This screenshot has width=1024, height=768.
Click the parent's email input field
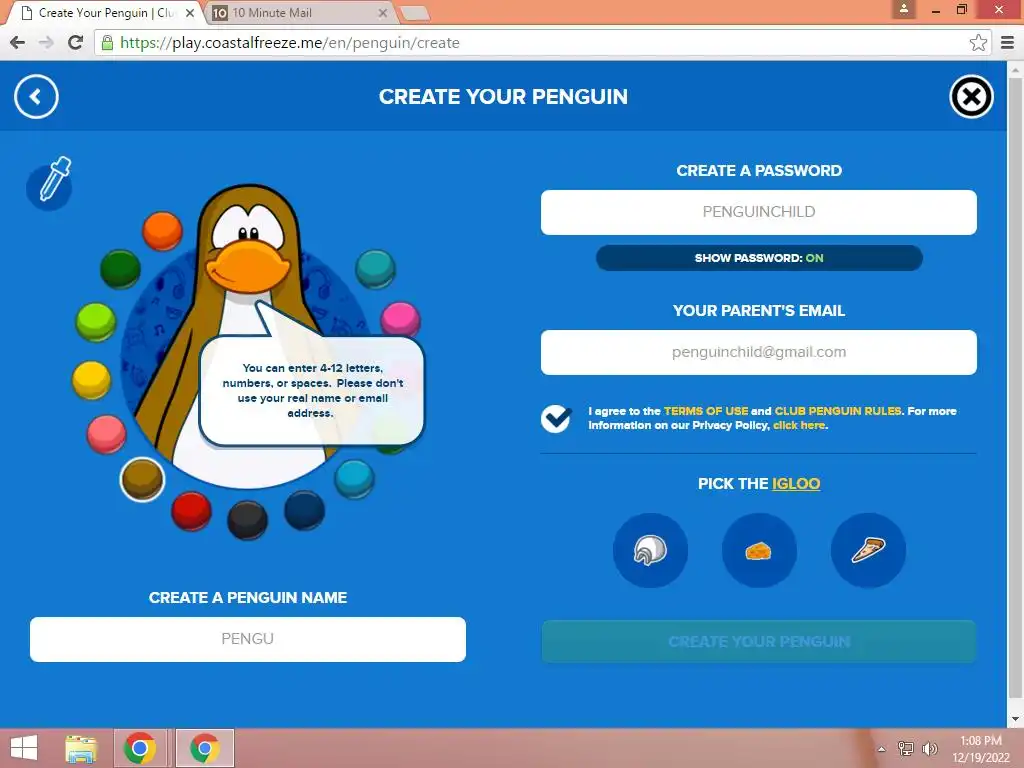758,352
